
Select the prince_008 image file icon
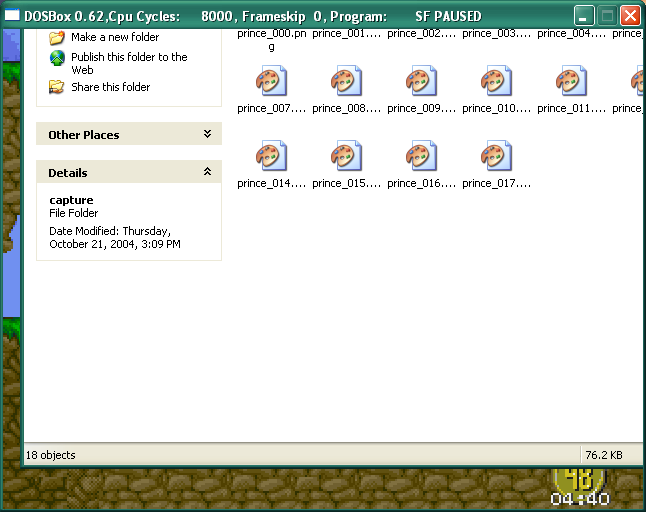(346, 81)
